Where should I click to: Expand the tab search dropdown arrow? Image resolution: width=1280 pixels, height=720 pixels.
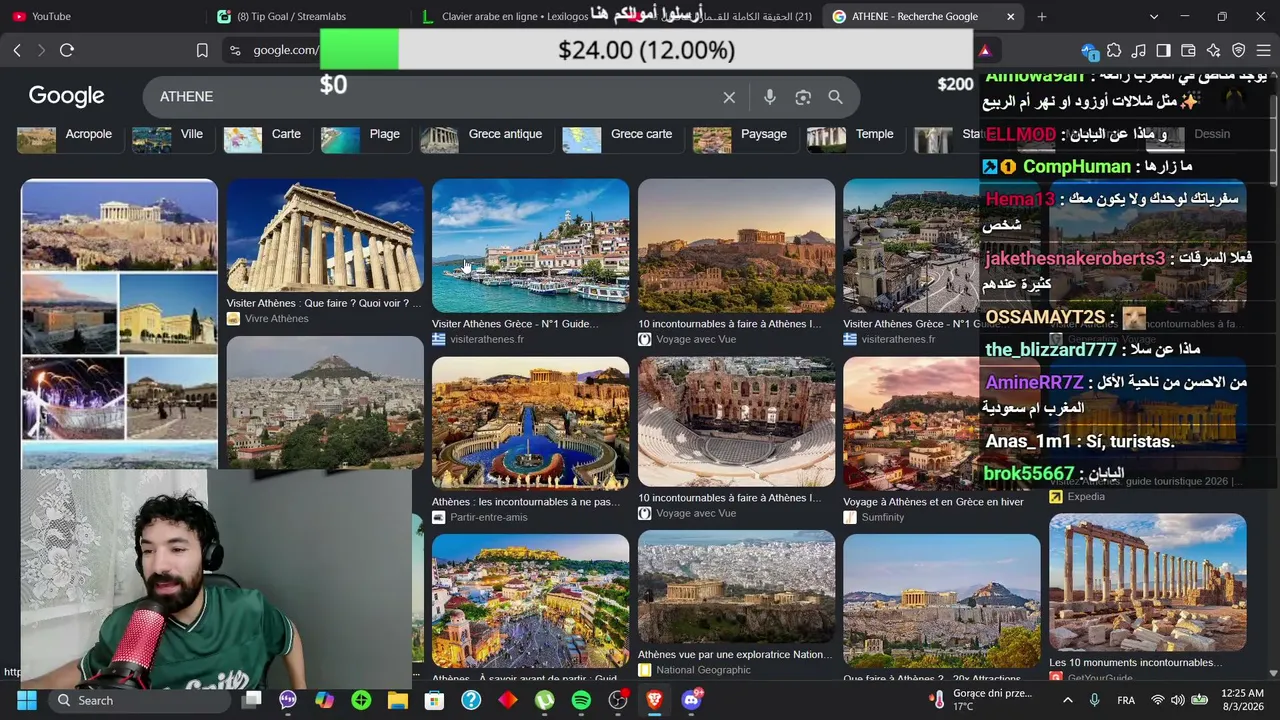click(x=1154, y=16)
